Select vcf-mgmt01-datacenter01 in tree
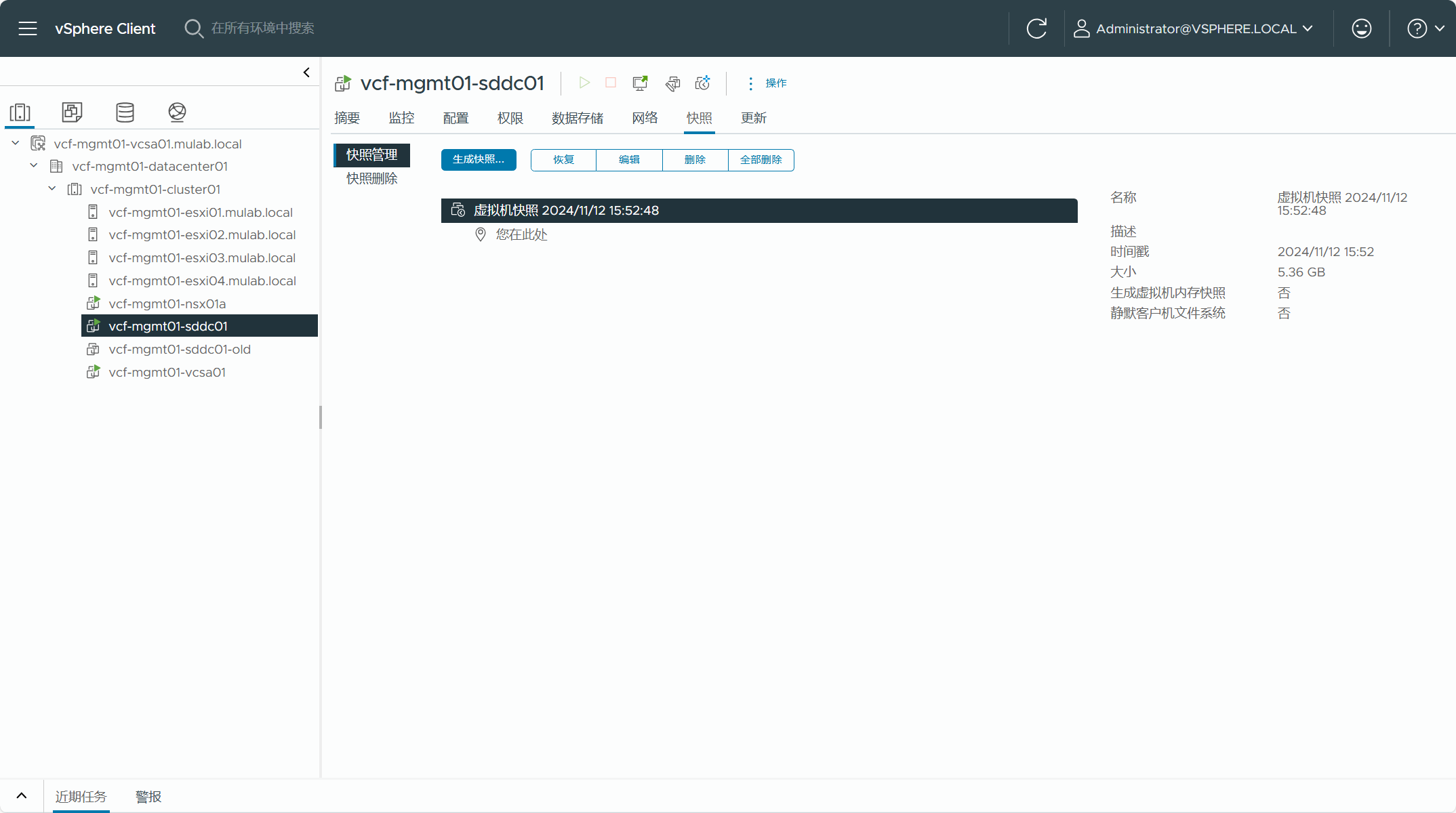 pos(150,166)
